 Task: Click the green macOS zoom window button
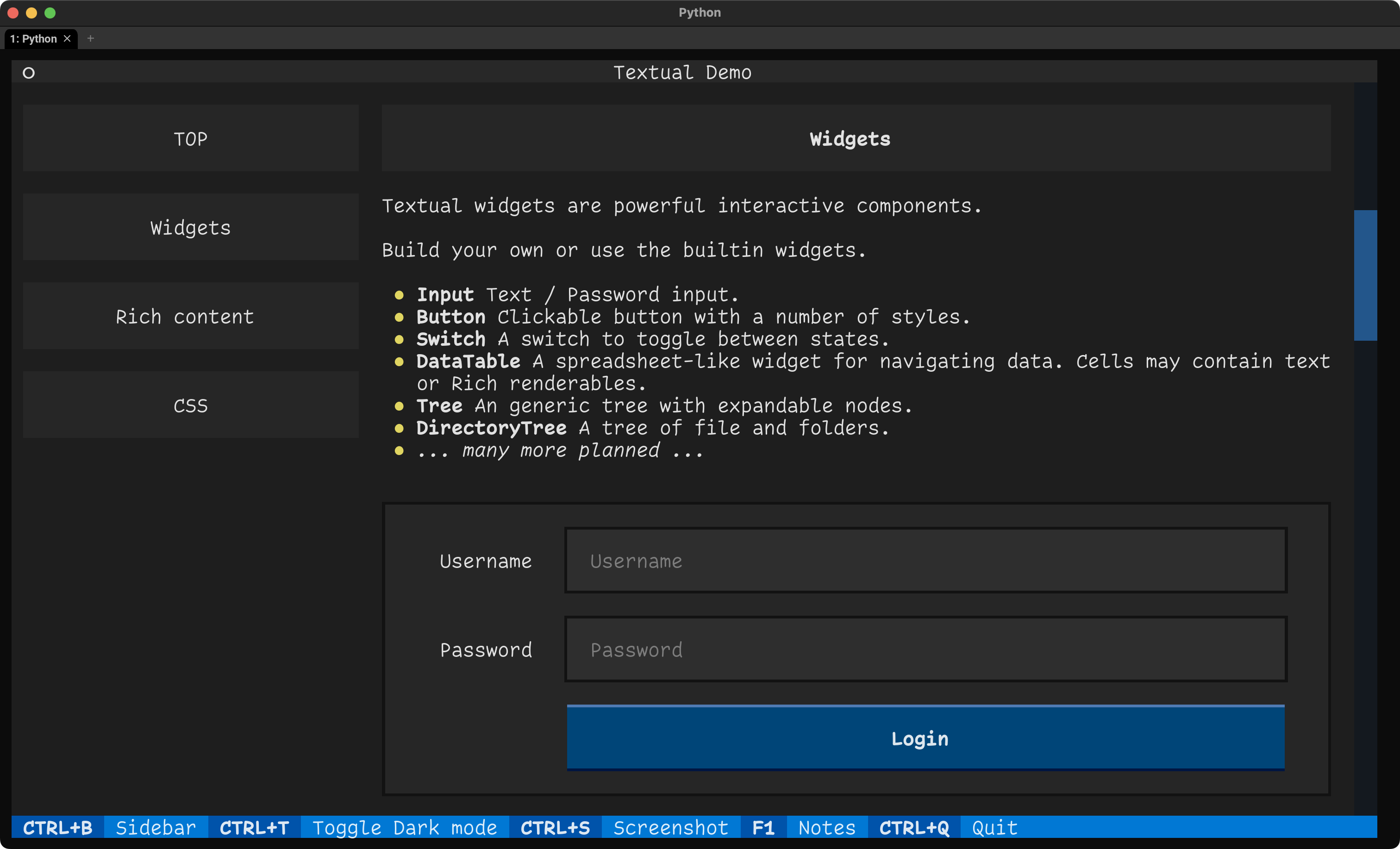coord(50,12)
